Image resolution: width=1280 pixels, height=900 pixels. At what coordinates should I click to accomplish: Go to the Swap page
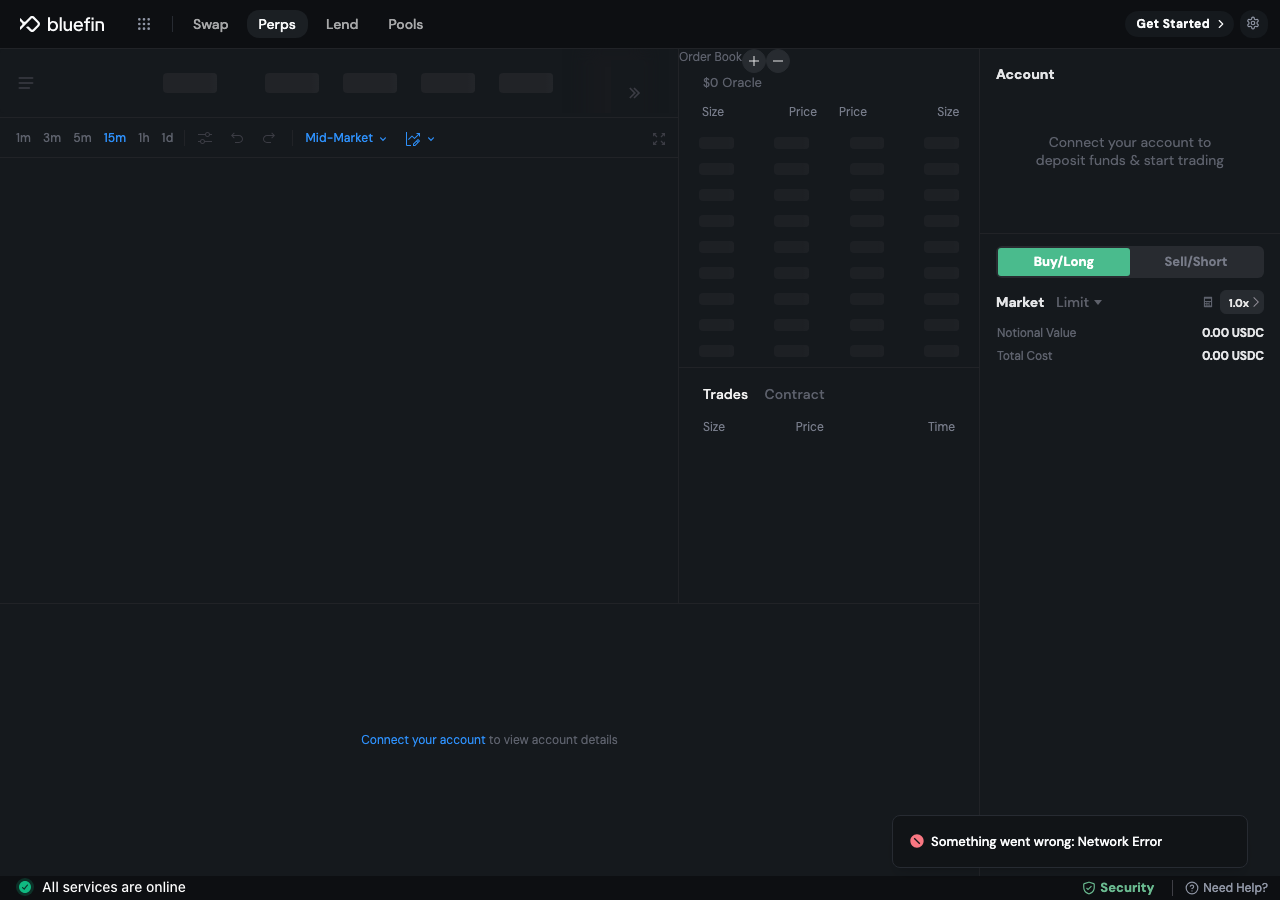(x=210, y=24)
